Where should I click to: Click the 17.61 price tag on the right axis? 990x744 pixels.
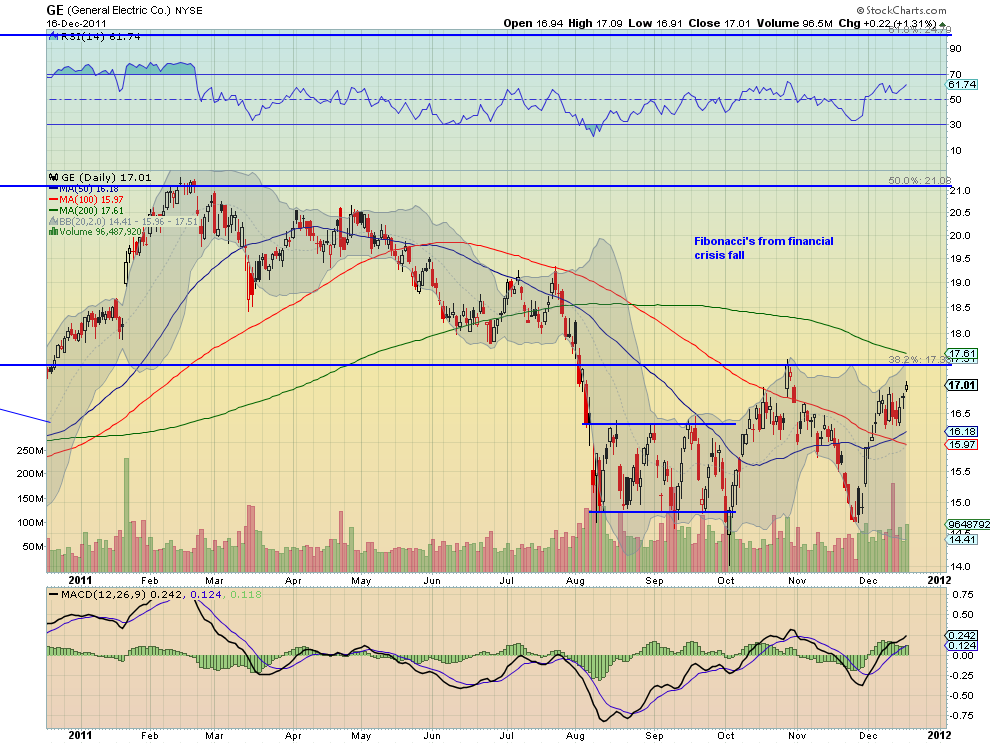(961, 354)
